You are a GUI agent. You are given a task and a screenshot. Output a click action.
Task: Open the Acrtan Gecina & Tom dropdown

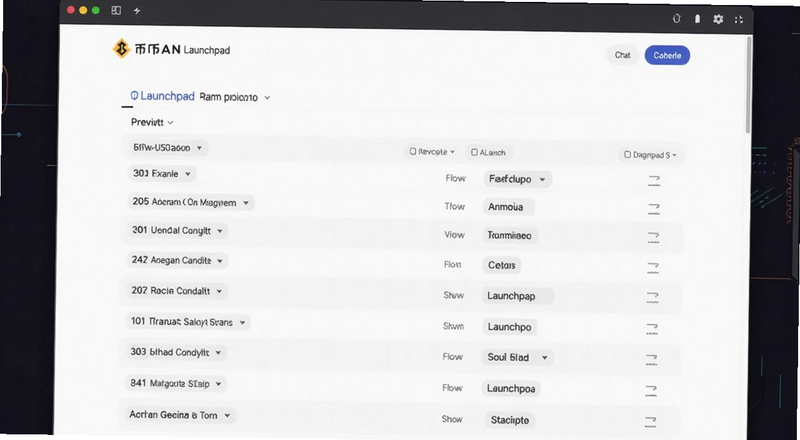[180, 415]
